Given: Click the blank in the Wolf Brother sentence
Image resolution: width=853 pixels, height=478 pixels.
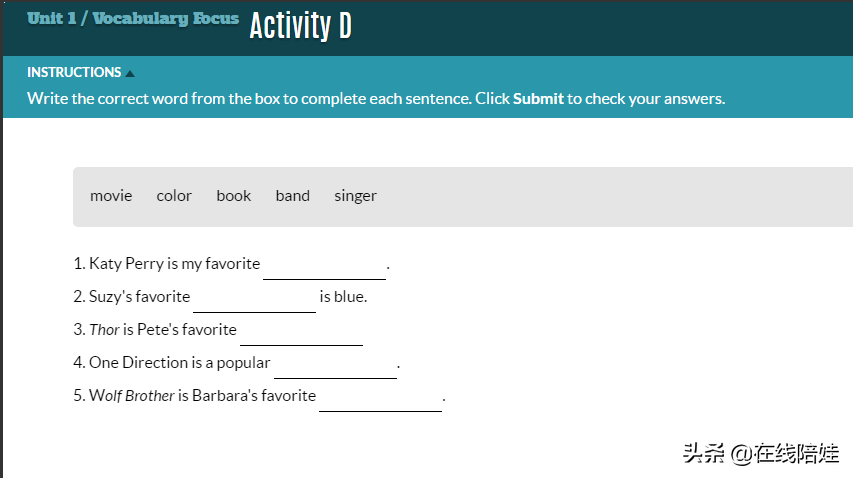Looking at the screenshot, I should pyautogui.click(x=380, y=397).
